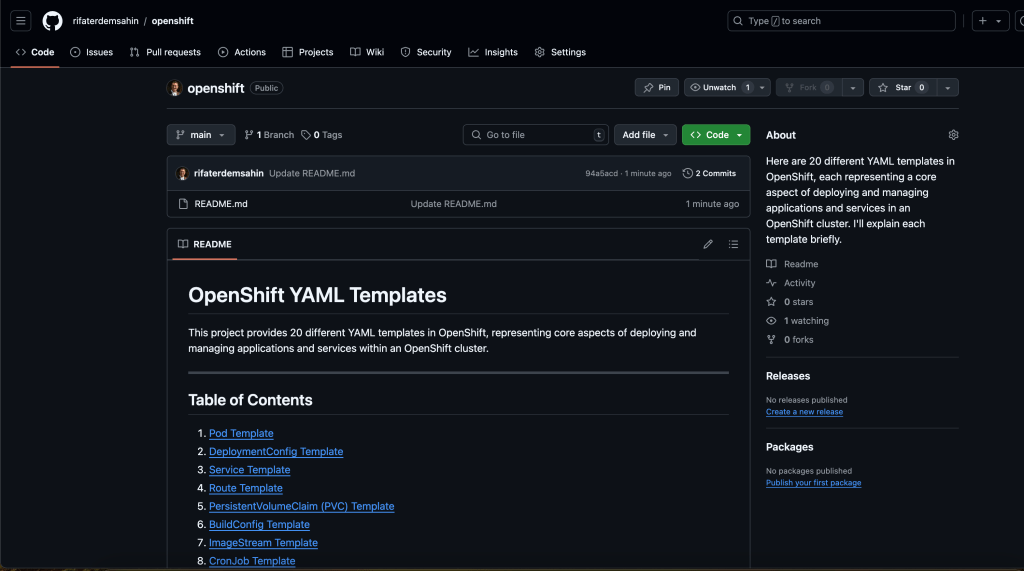This screenshot has height=571, width=1024.
Task: Open the Activity link in About
Action: coord(791,283)
